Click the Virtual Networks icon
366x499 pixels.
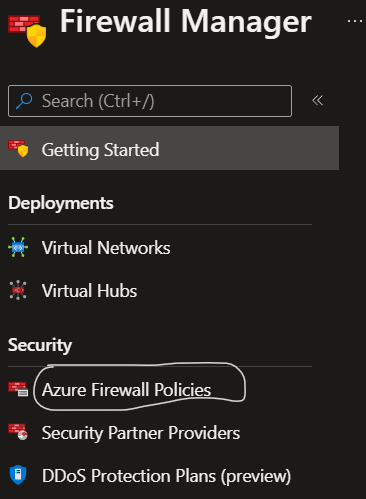(18, 247)
